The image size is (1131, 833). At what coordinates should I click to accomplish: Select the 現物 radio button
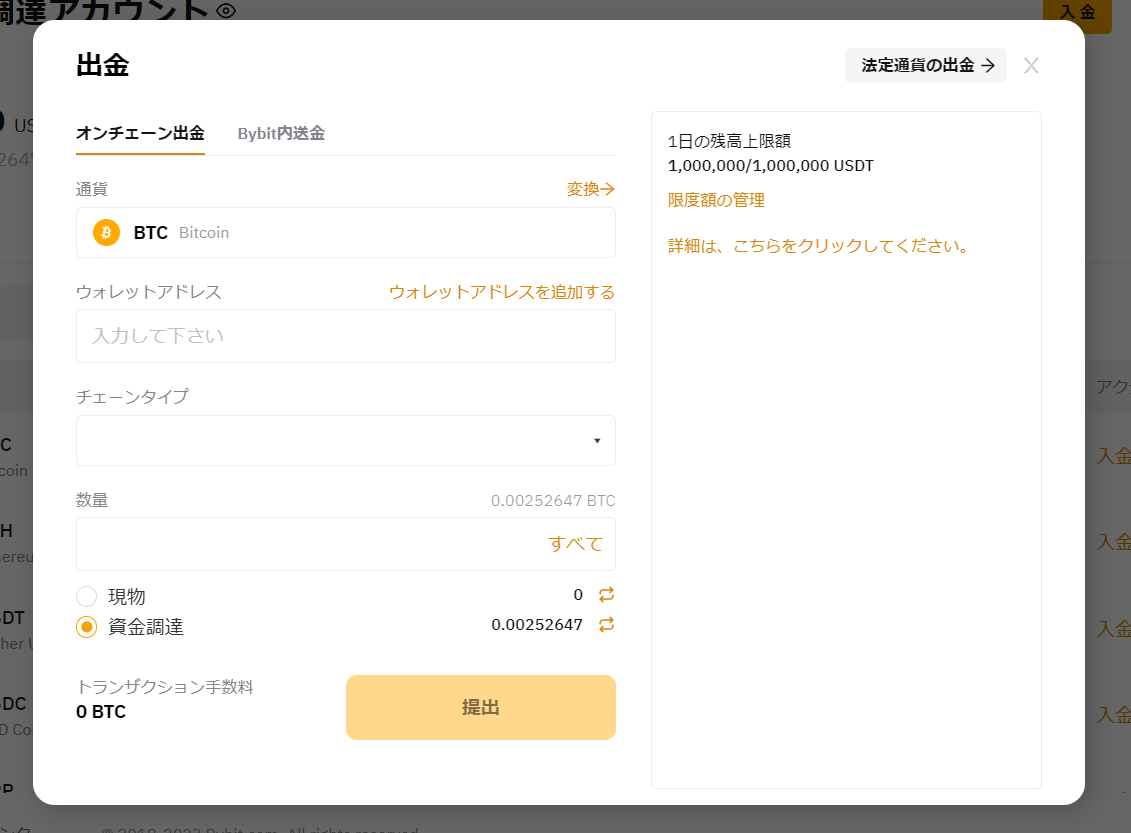(x=87, y=597)
